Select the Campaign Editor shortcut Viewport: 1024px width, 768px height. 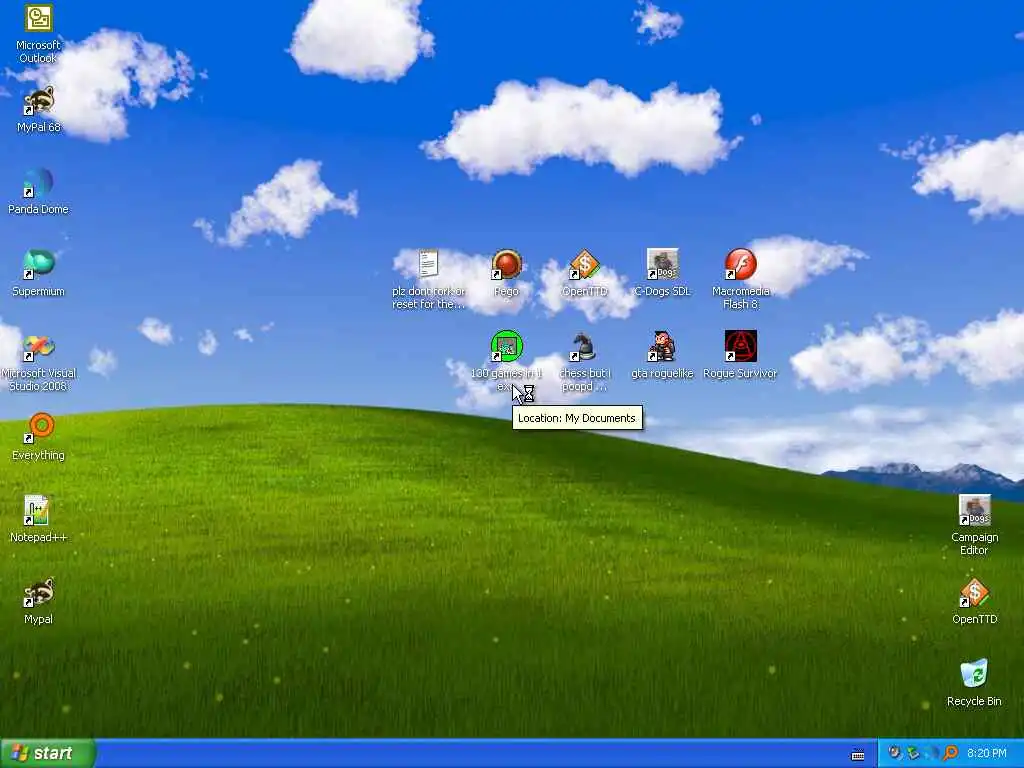[x=974, y=511]
